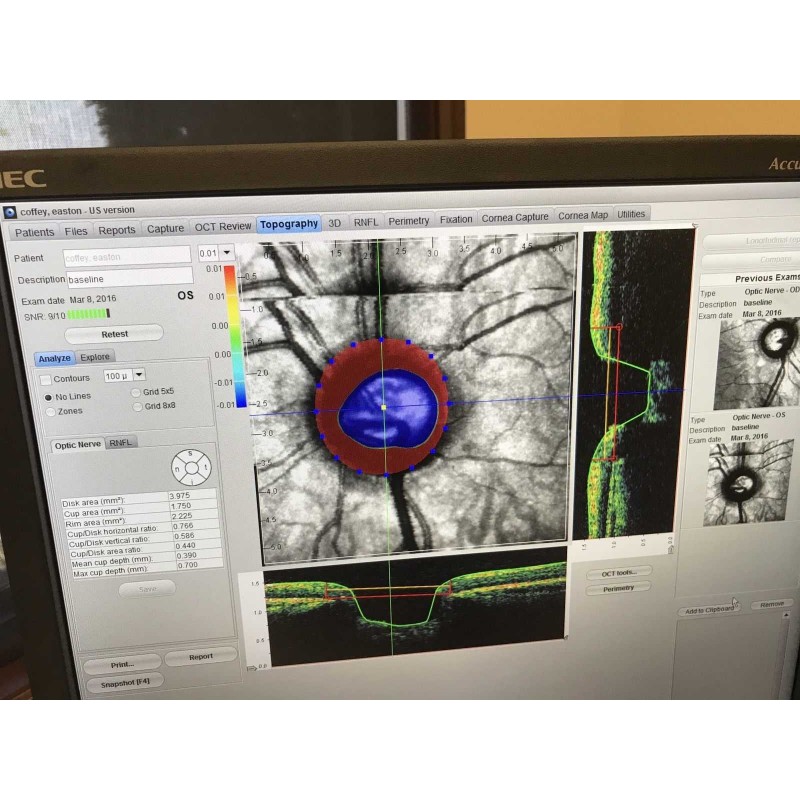Select the Optic Nerve measurements tab
Image resolution: width=800 pixels, height=800 pixels.
point(78,445)
